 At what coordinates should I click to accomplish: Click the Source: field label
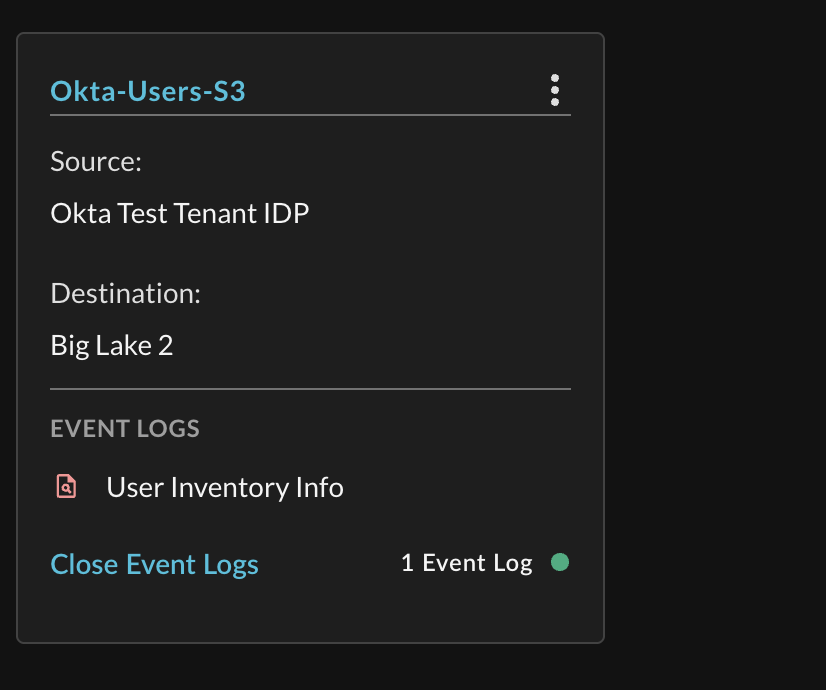pos(96,161)
